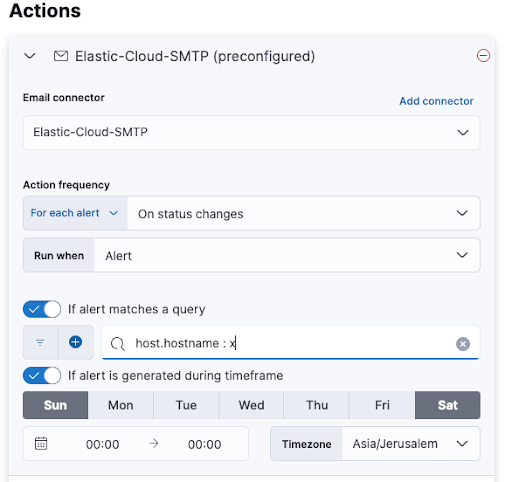Deselect the Sat day button
The height and width of the screenshot is (482, 512).
[x=448, y=405]
